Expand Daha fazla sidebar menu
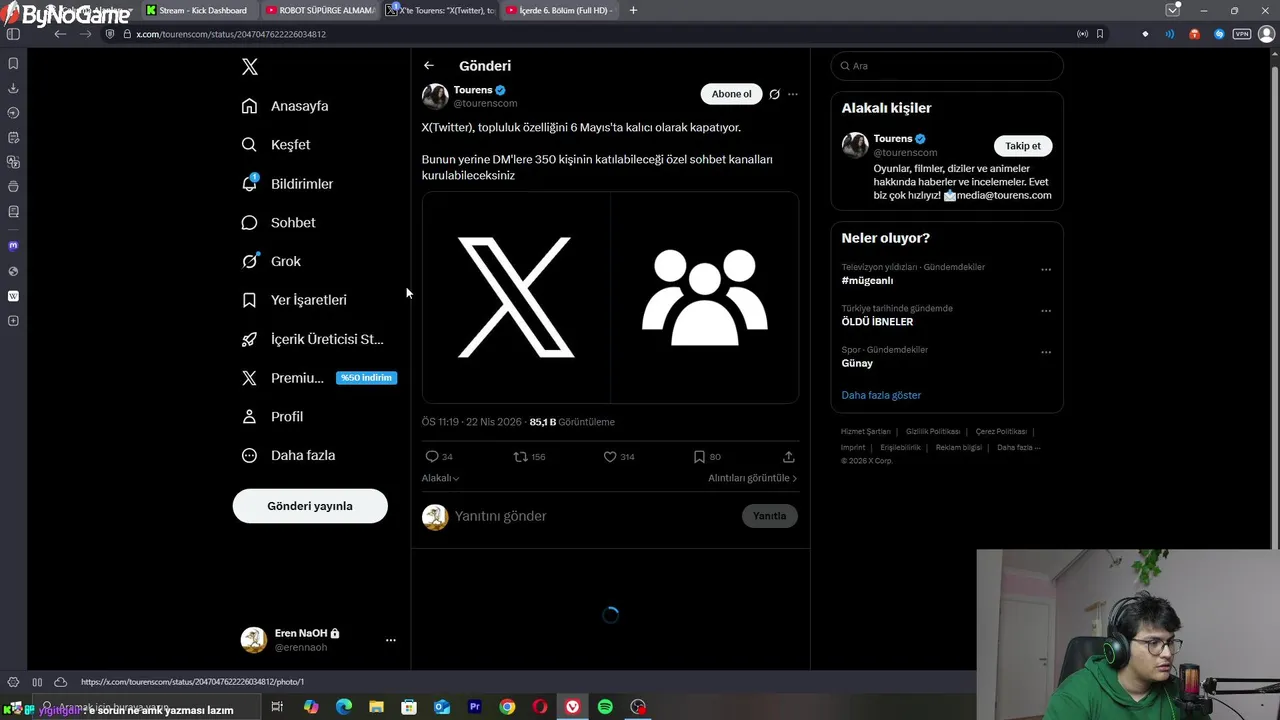This screenshot has width=1280, height=720. click(x=288, y=456)
